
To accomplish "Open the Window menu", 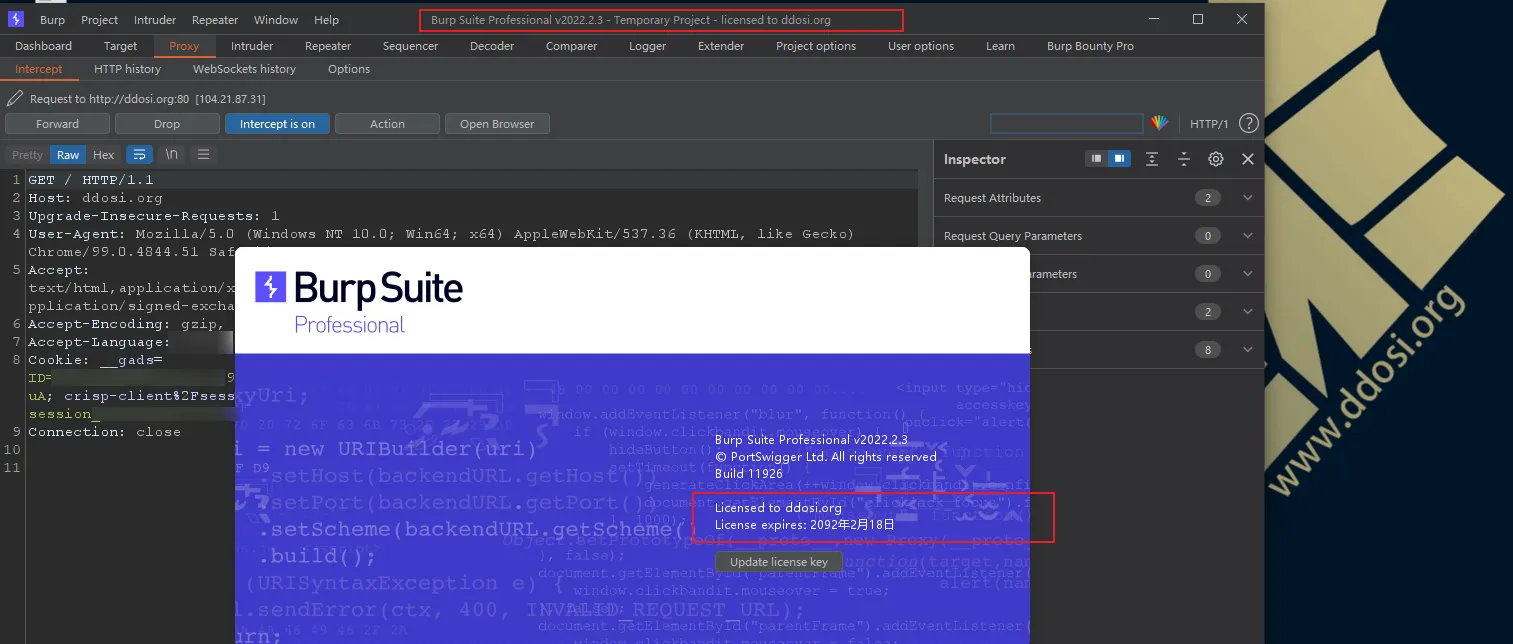I will point(276,20).
